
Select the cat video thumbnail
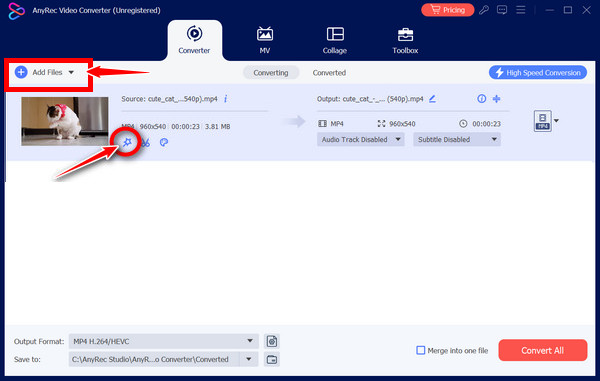point(65,121)
